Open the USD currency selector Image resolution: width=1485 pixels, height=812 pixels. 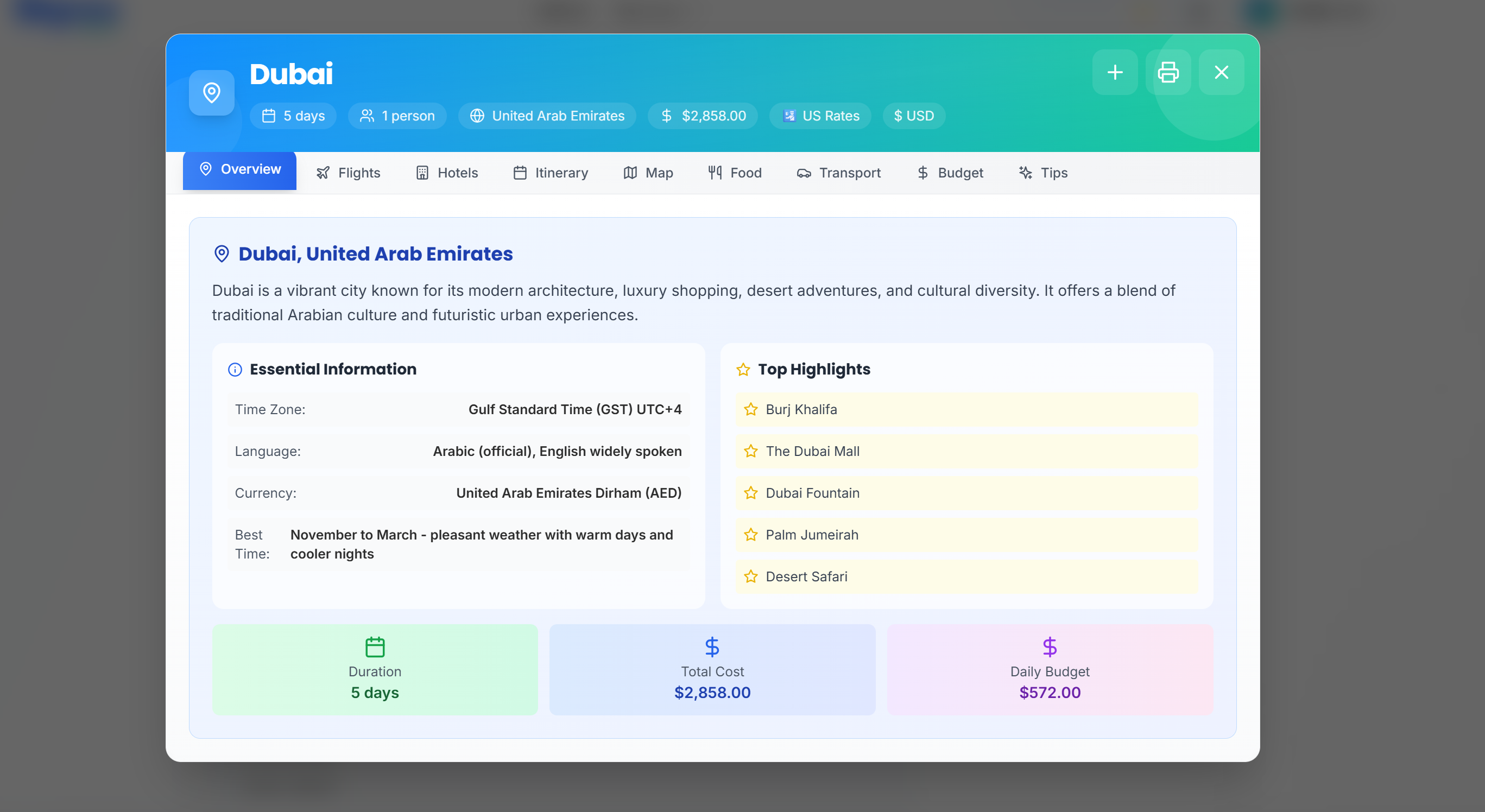coord(913,115)
